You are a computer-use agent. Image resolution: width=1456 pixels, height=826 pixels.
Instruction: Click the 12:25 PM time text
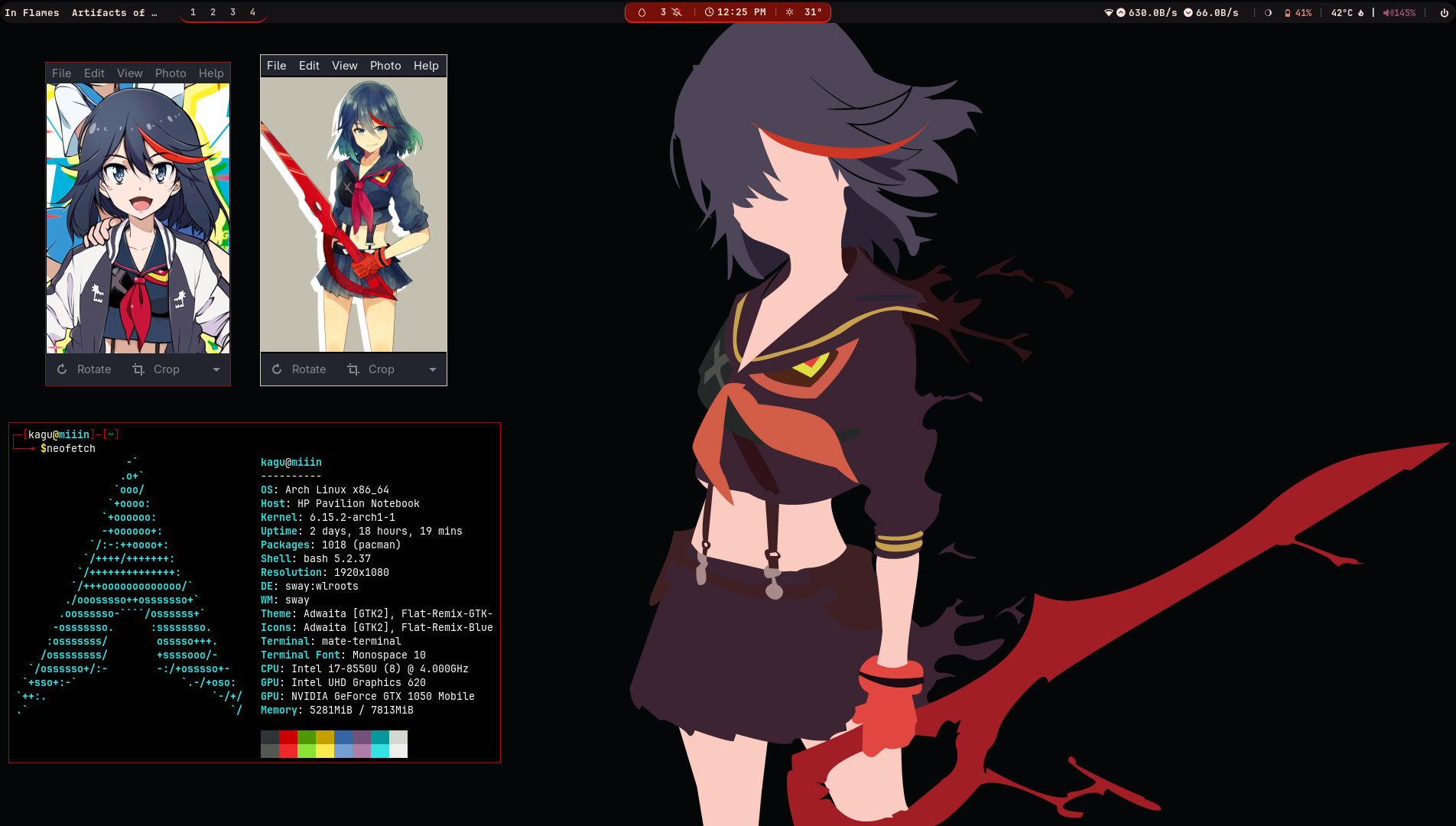pos(741,12)
